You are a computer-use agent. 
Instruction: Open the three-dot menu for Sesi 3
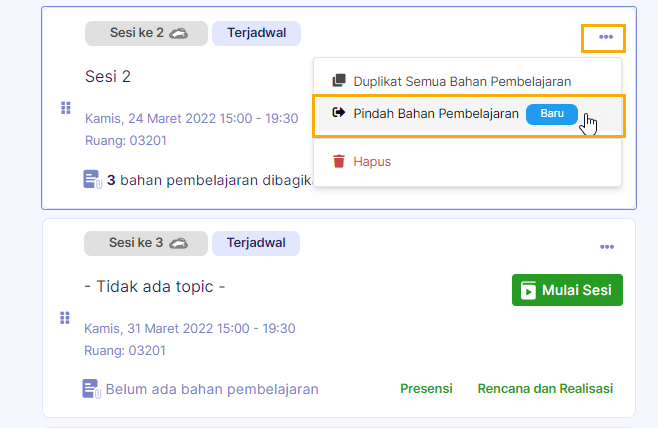(606, 247)
